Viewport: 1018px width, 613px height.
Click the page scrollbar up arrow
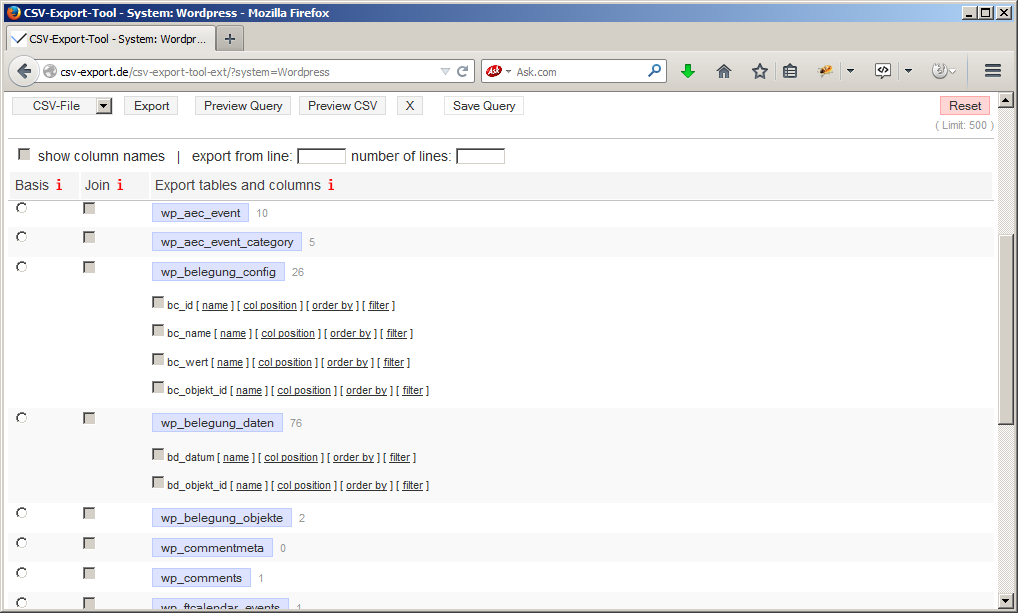(x=1006, y=100)
